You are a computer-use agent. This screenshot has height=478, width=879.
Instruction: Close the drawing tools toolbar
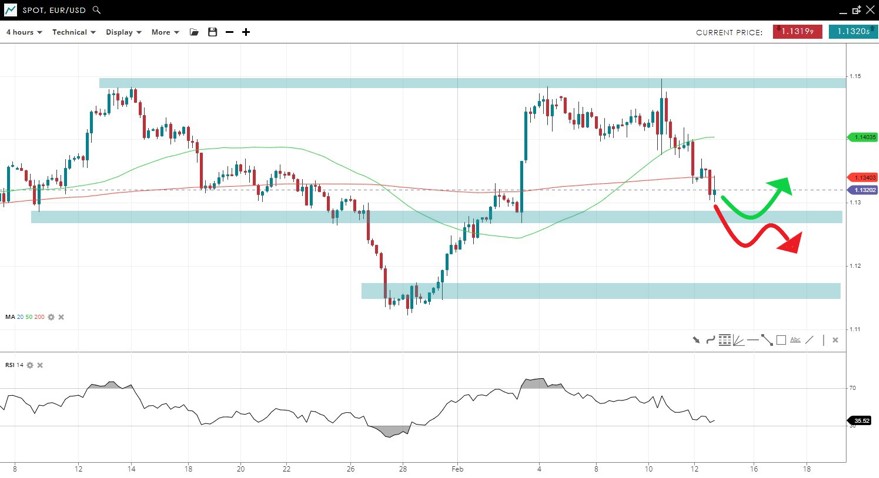point(835,340)
